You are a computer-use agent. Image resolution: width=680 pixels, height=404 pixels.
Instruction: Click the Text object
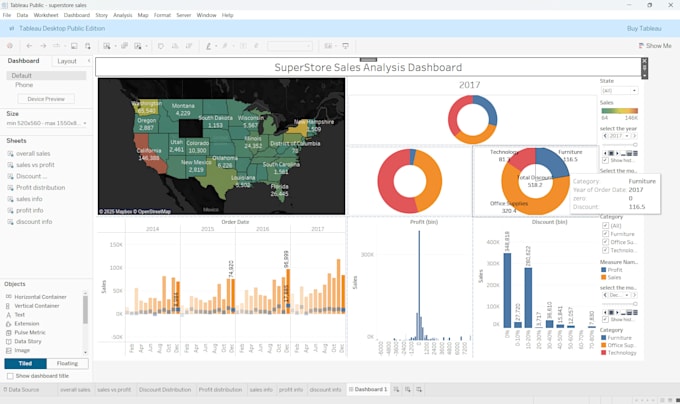[15, 315]
